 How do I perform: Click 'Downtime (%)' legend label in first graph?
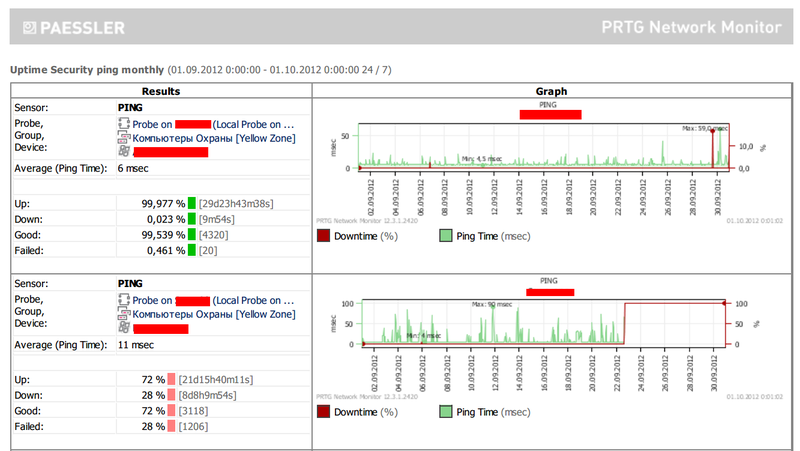[x=366, y=236]
